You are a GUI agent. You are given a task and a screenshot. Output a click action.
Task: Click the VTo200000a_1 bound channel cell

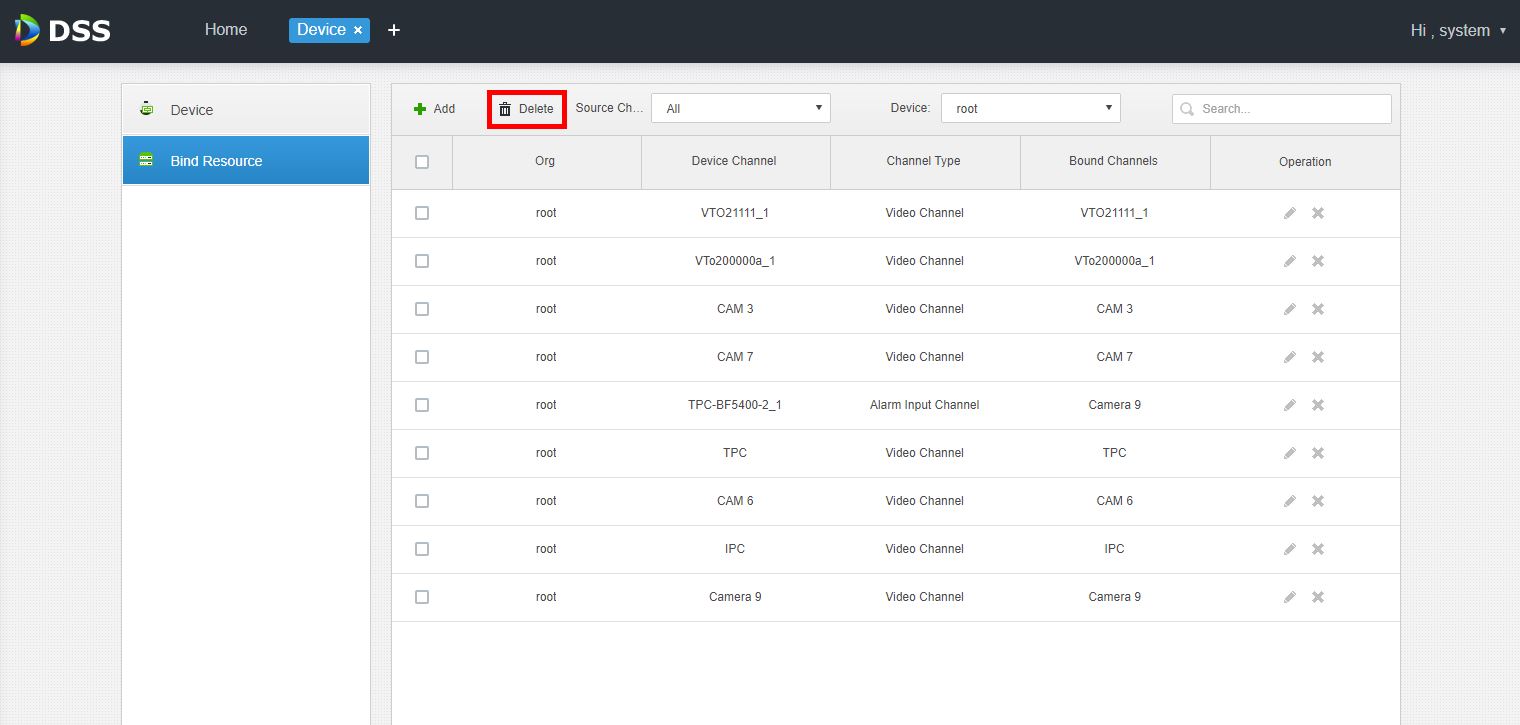(1115, 261)
